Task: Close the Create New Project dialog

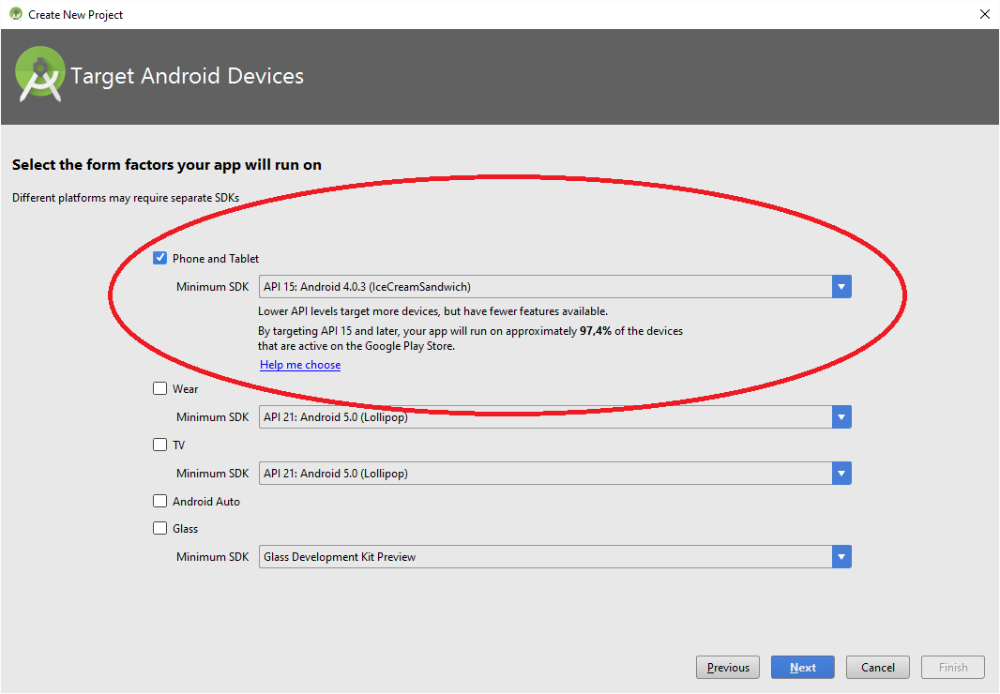Action: (x=985, y=14)
